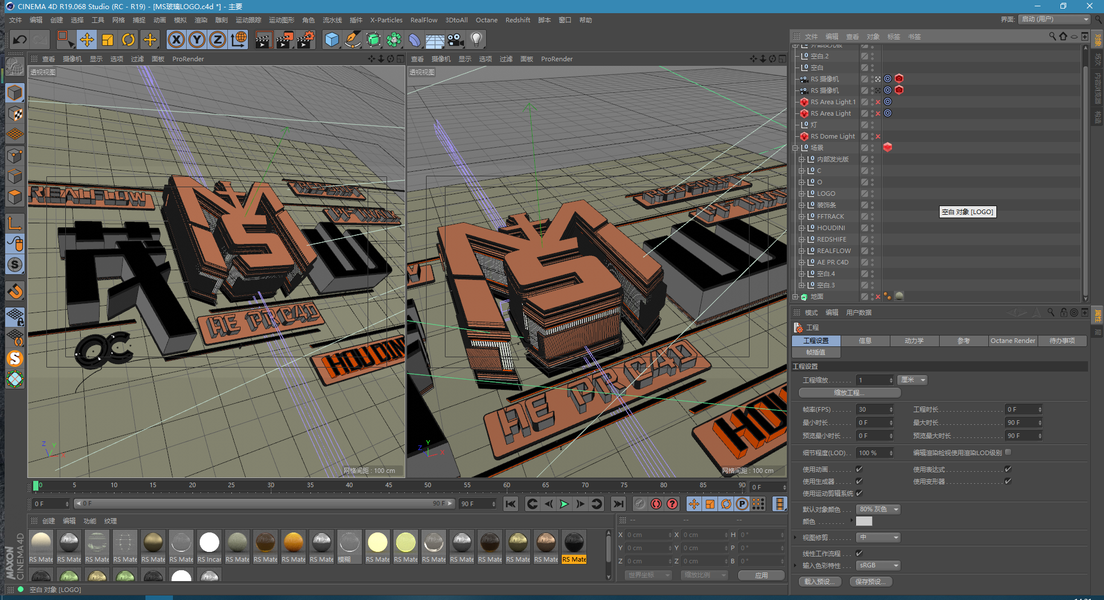Open Edit Render Settings gear clapperboard

click(x=306, y=39)
